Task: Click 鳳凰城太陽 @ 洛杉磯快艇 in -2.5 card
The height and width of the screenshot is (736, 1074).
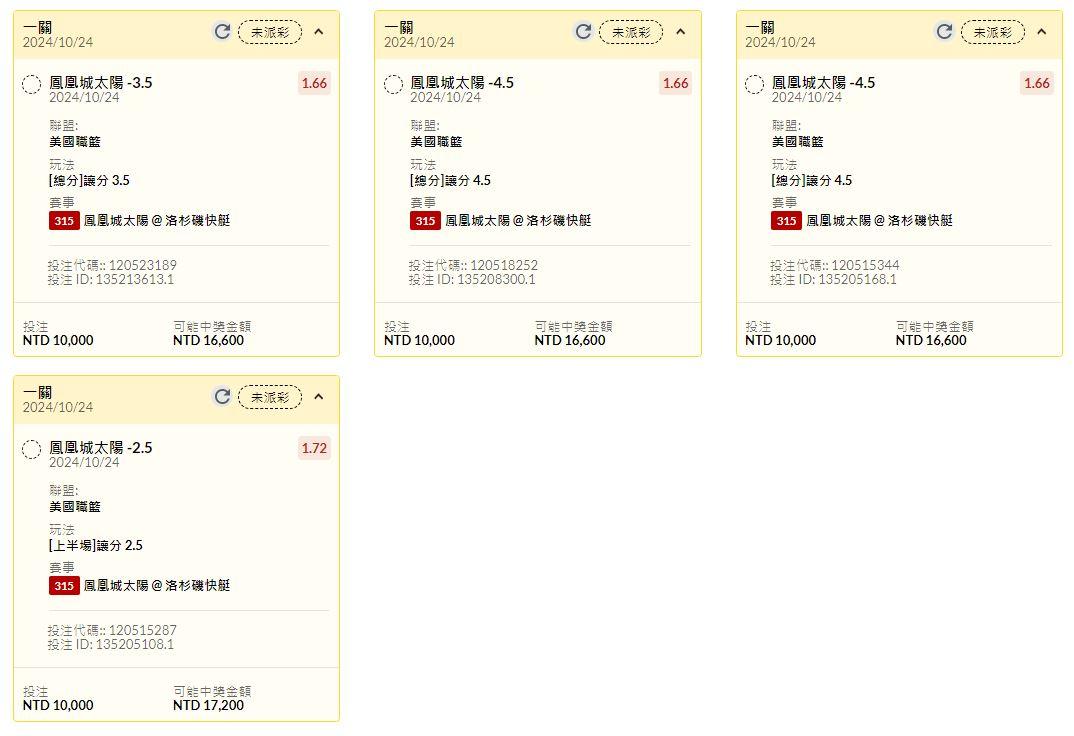Action: point(157,585)
